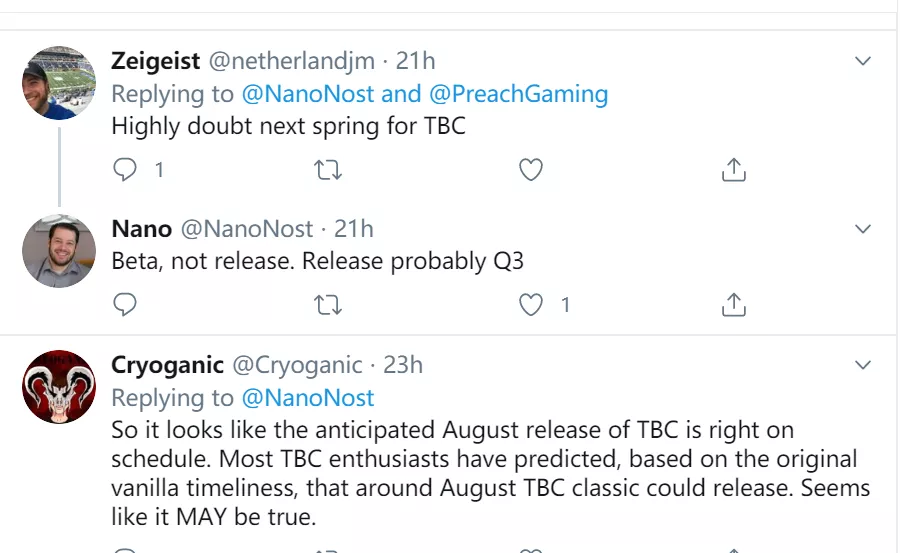The image size is (922, 553).
Task: Open more options for Nano's tweet
Action: (863, 229)
